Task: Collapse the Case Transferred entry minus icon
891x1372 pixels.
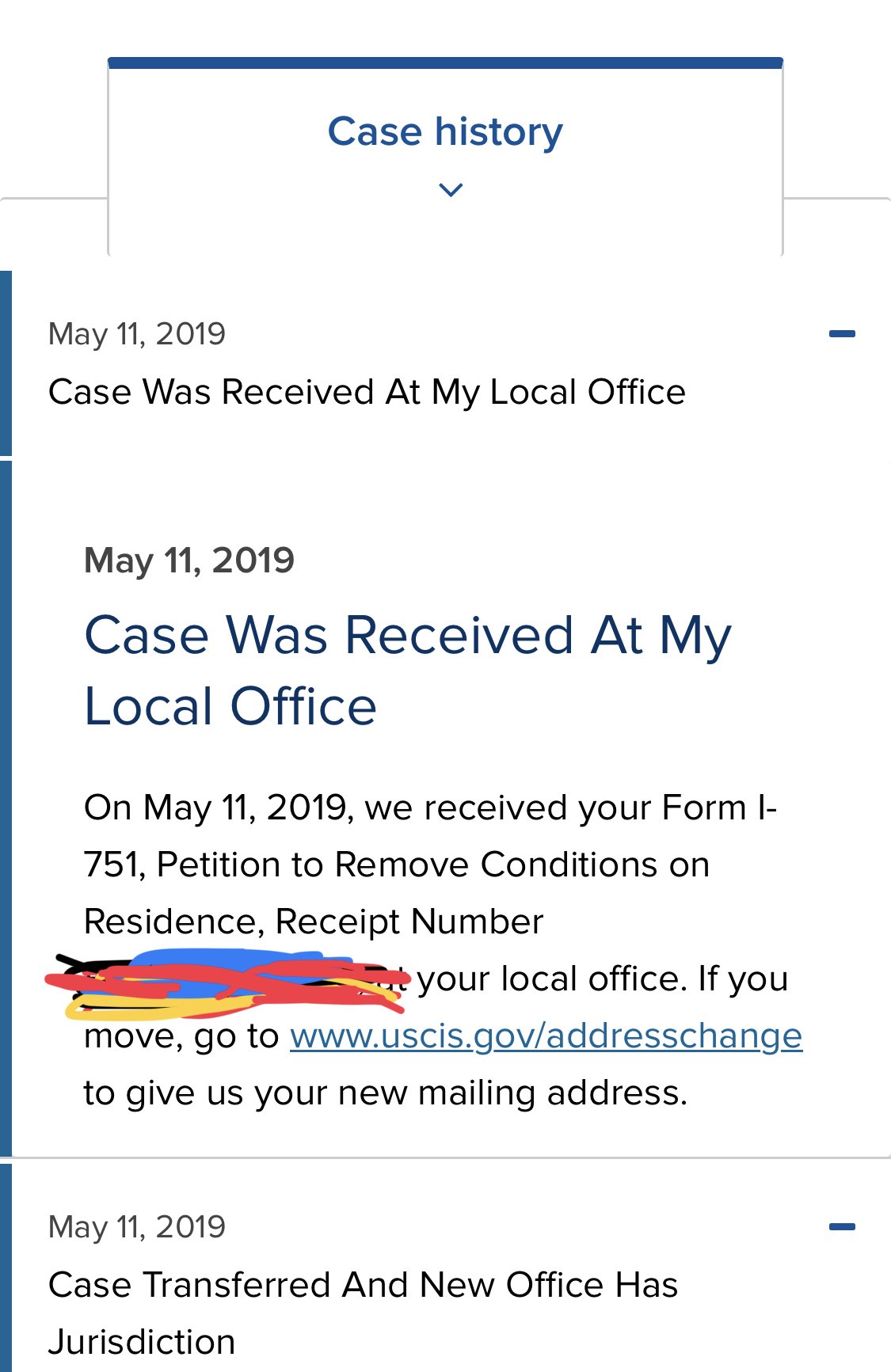Action: tap(842, 1227)
